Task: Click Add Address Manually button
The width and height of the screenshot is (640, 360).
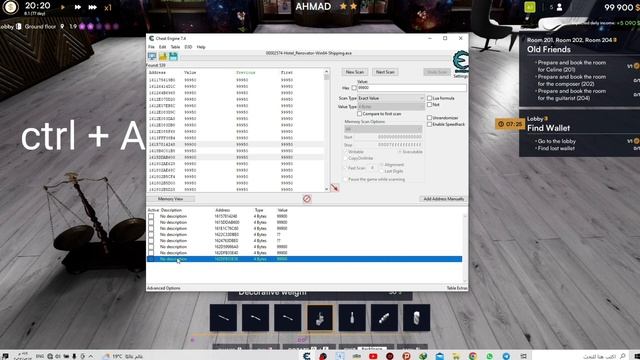Action: [x=443, y=199]
